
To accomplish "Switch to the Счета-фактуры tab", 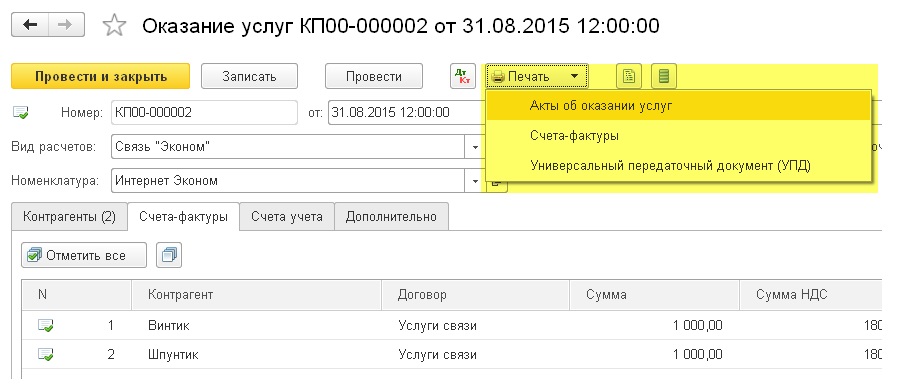I will (183, 217).
